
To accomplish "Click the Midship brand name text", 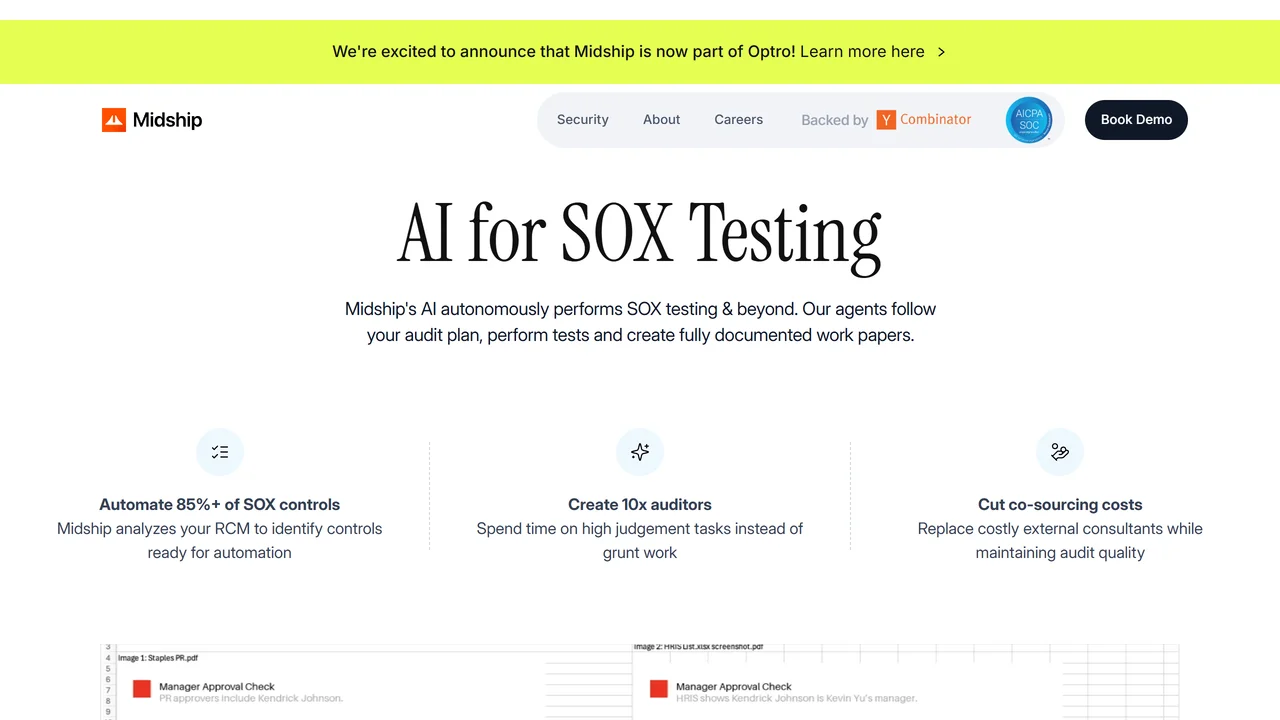I will pyautogui.click(x=167, y=120).
